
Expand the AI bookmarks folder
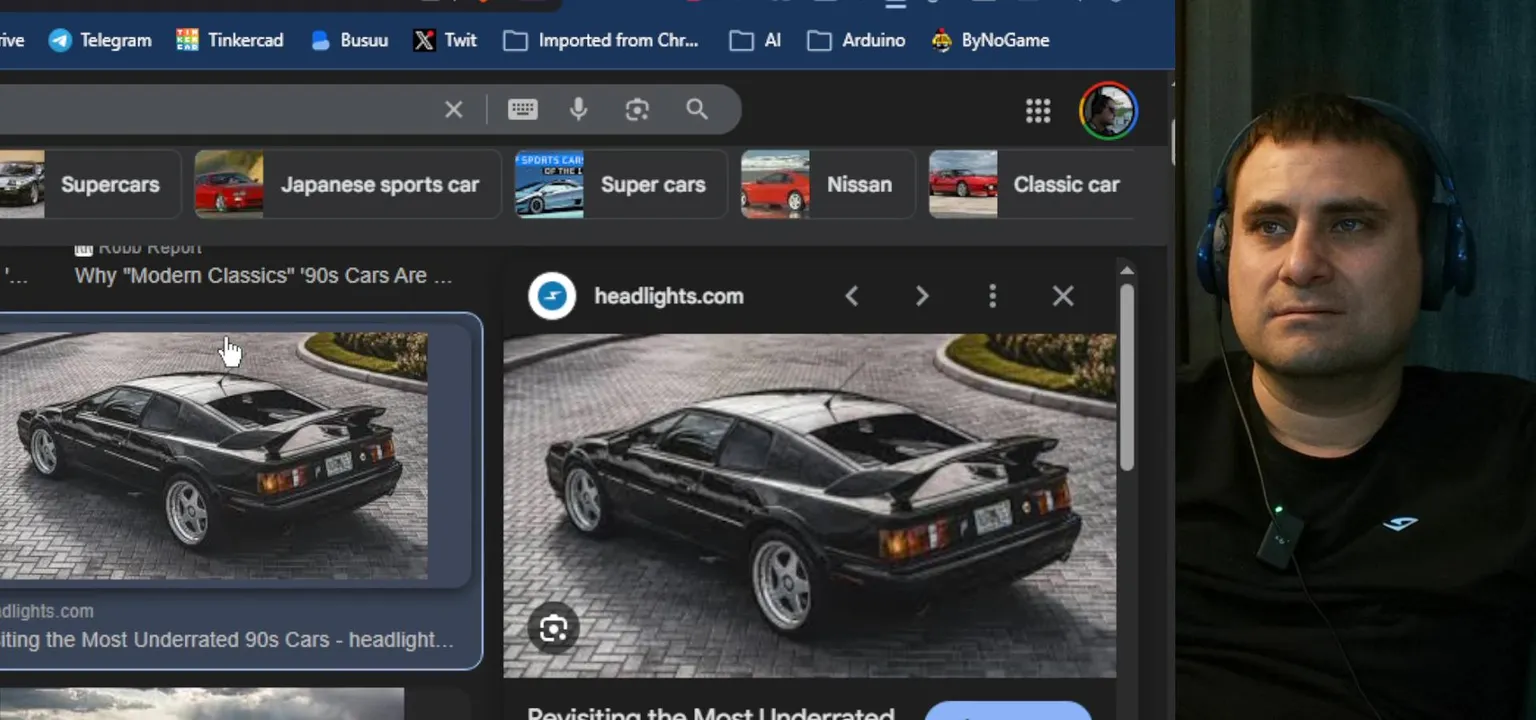755,40
